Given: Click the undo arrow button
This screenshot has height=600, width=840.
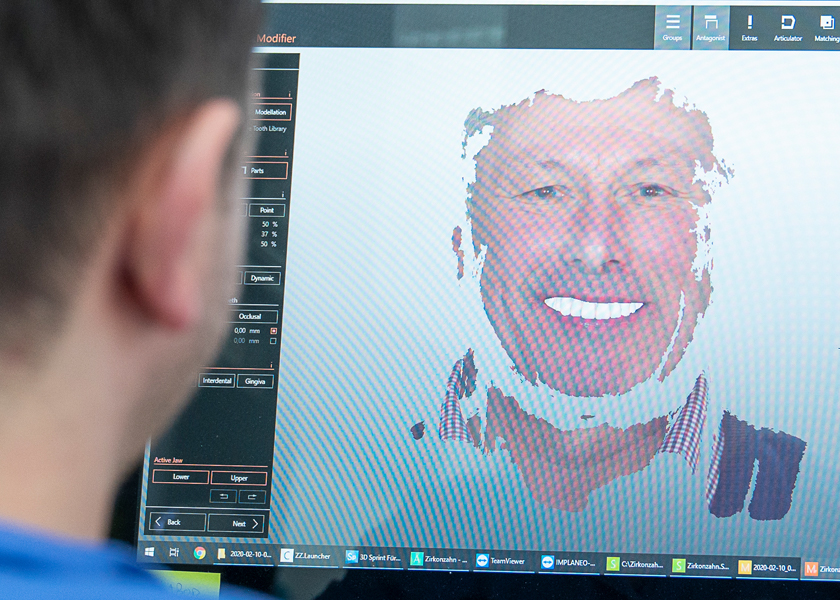Looking at the screenshot, I should click(224, 496).
